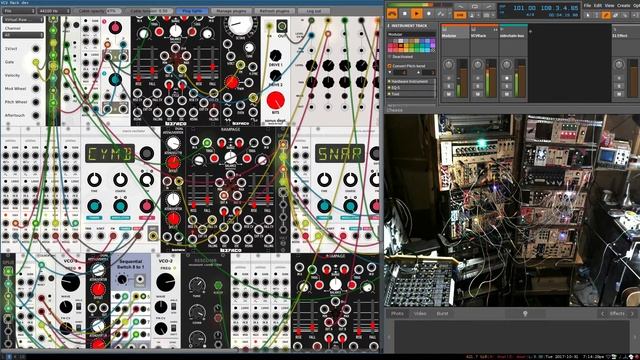
Task: Solo the Modular track
Action: pos(449,86)
